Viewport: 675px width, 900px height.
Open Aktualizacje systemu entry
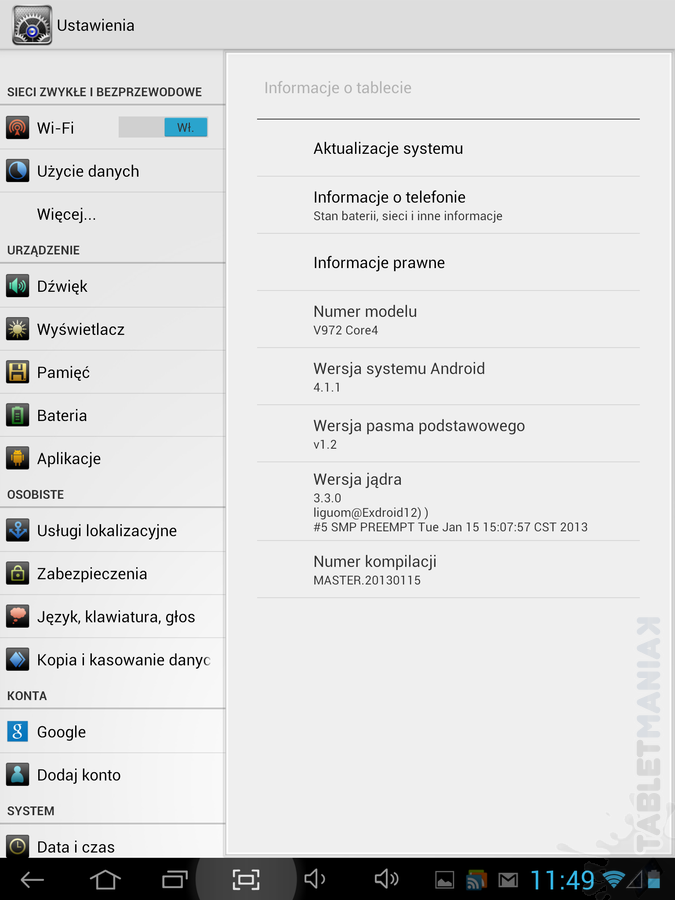(x=448, y=148)
